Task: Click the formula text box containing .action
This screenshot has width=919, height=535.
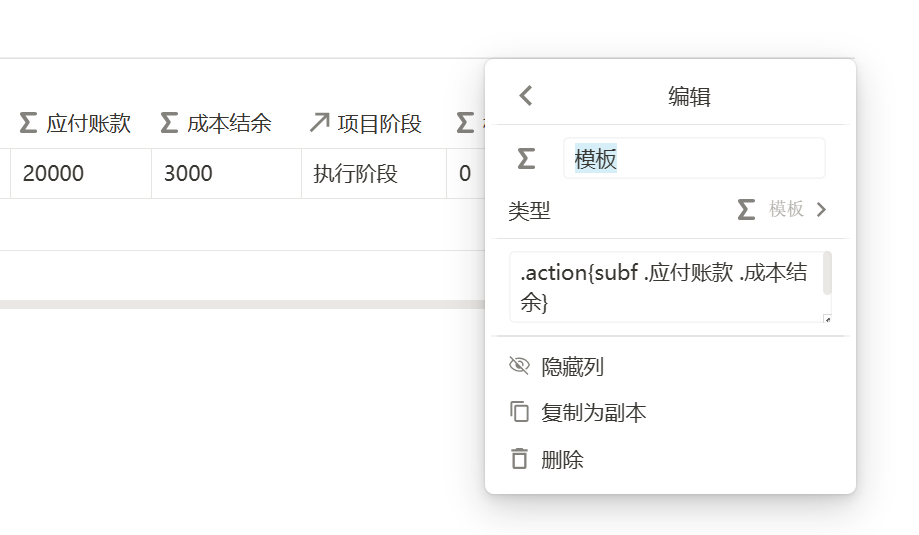Action: point(665,287)
